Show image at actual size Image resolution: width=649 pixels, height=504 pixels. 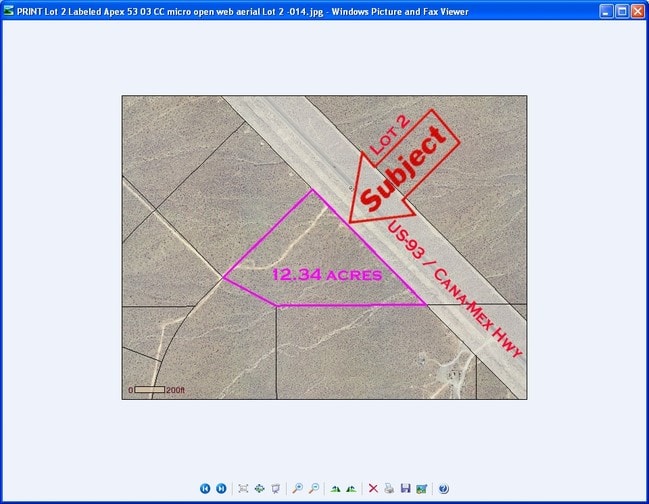(x=259, y=488)
